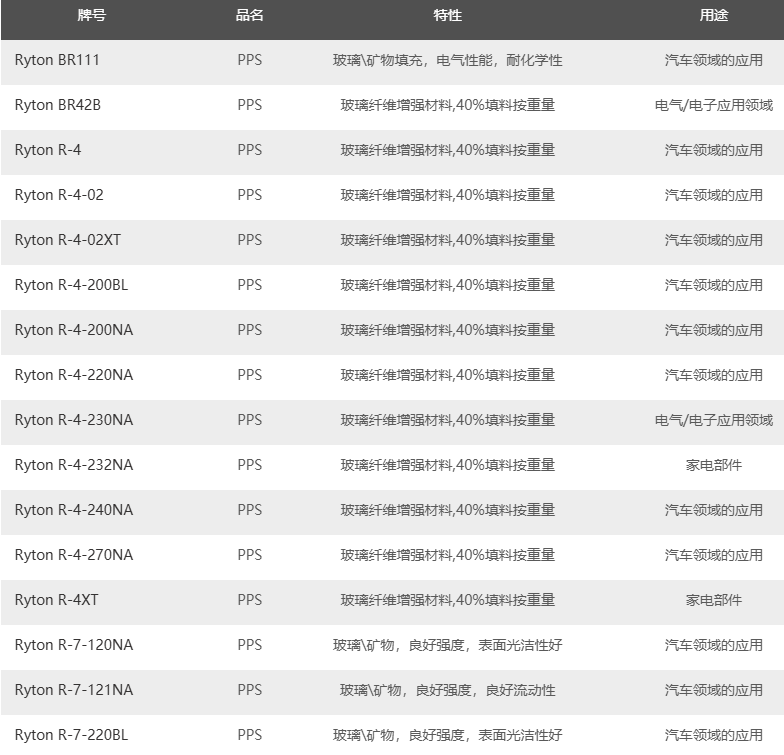Image resolution: width=784 pixels, height=755 pixels.
Task: Click the 特性 column header
Action: tap(447, 16)
